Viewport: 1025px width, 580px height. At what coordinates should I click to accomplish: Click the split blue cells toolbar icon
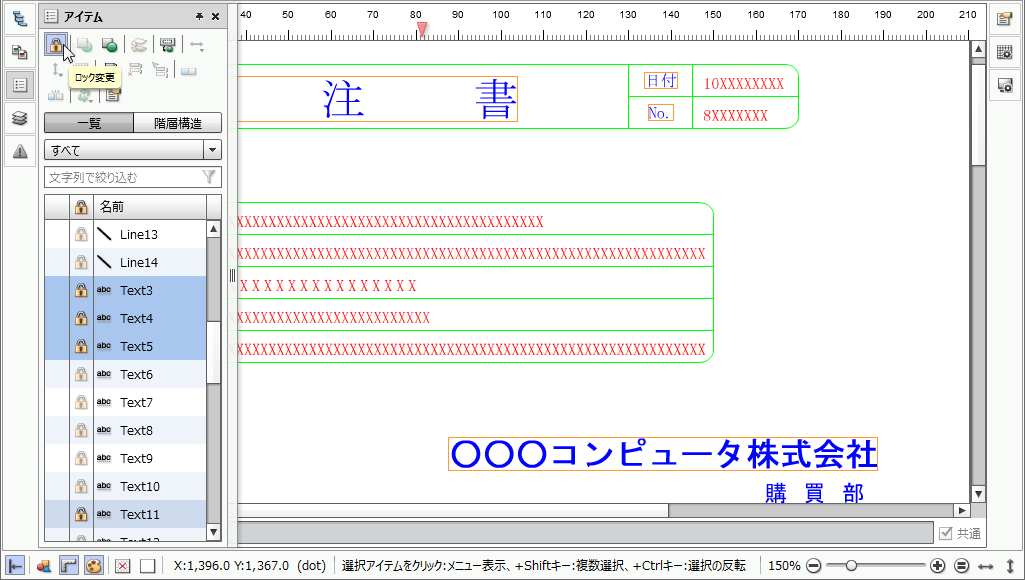56,95
